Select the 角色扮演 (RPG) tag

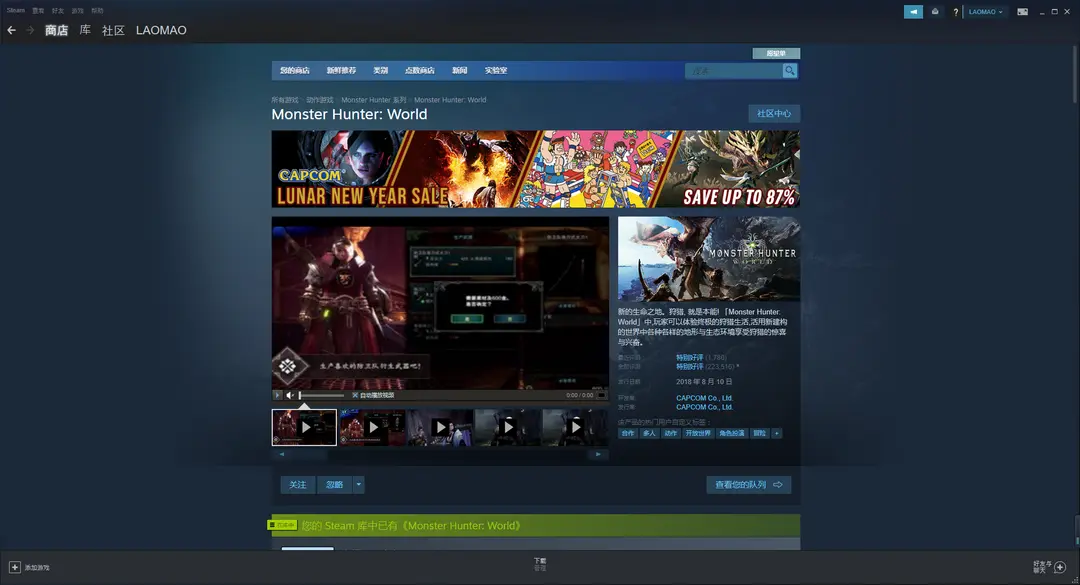[x=731, y=433]
